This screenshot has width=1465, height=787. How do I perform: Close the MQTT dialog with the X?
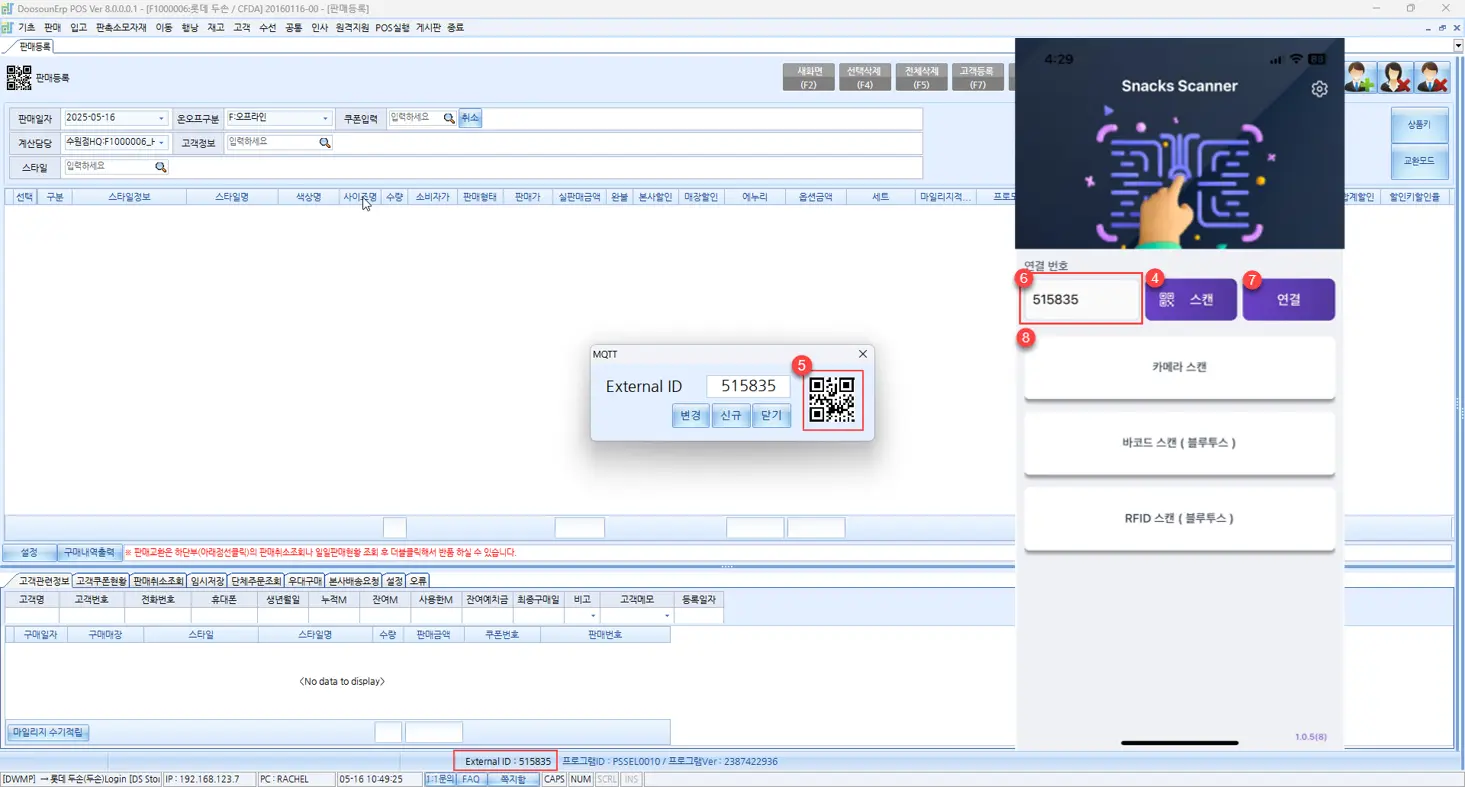click(x=863, y=354)
